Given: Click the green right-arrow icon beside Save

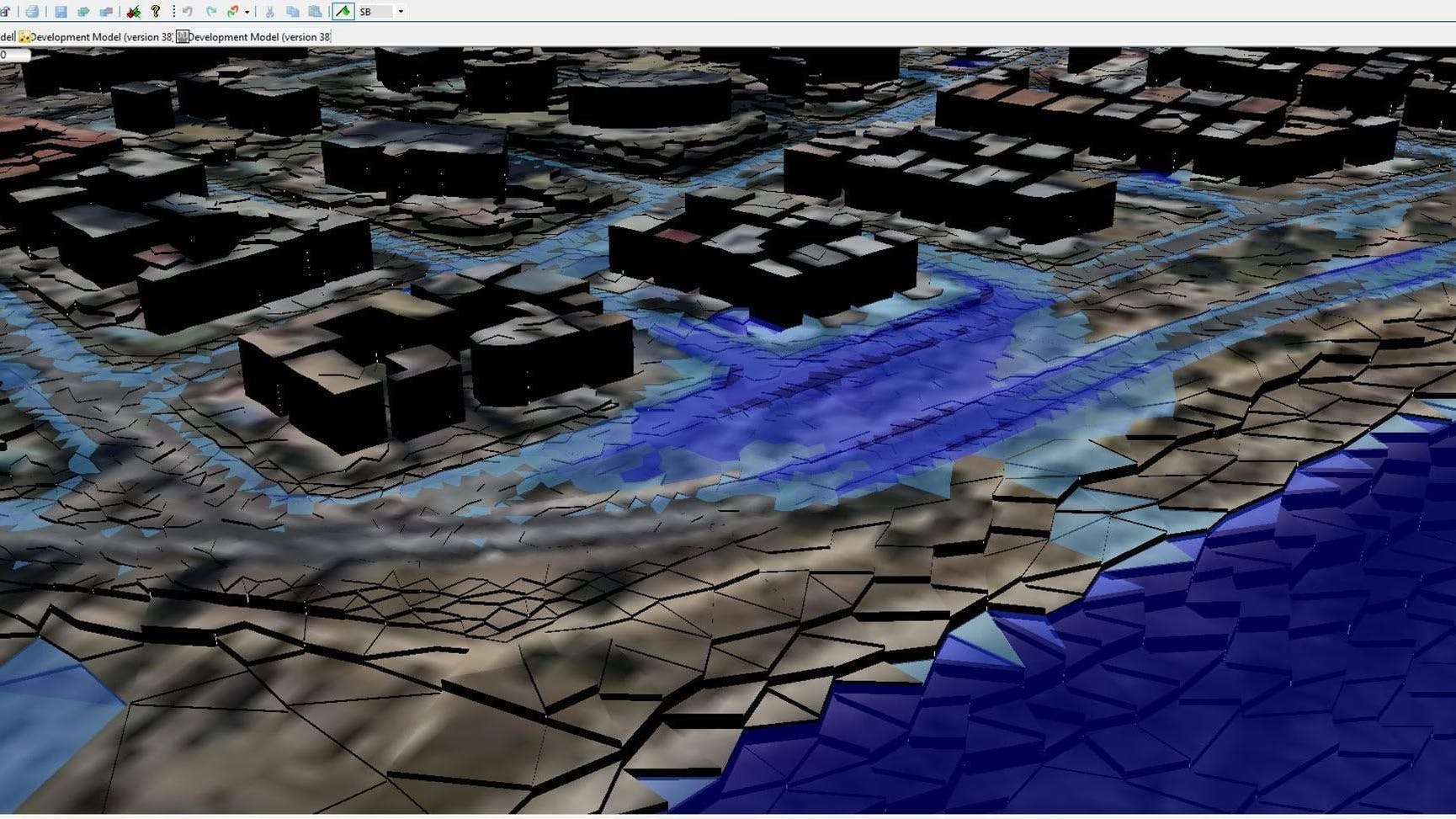Looking at the screenshot, I should tap(83, 12).
